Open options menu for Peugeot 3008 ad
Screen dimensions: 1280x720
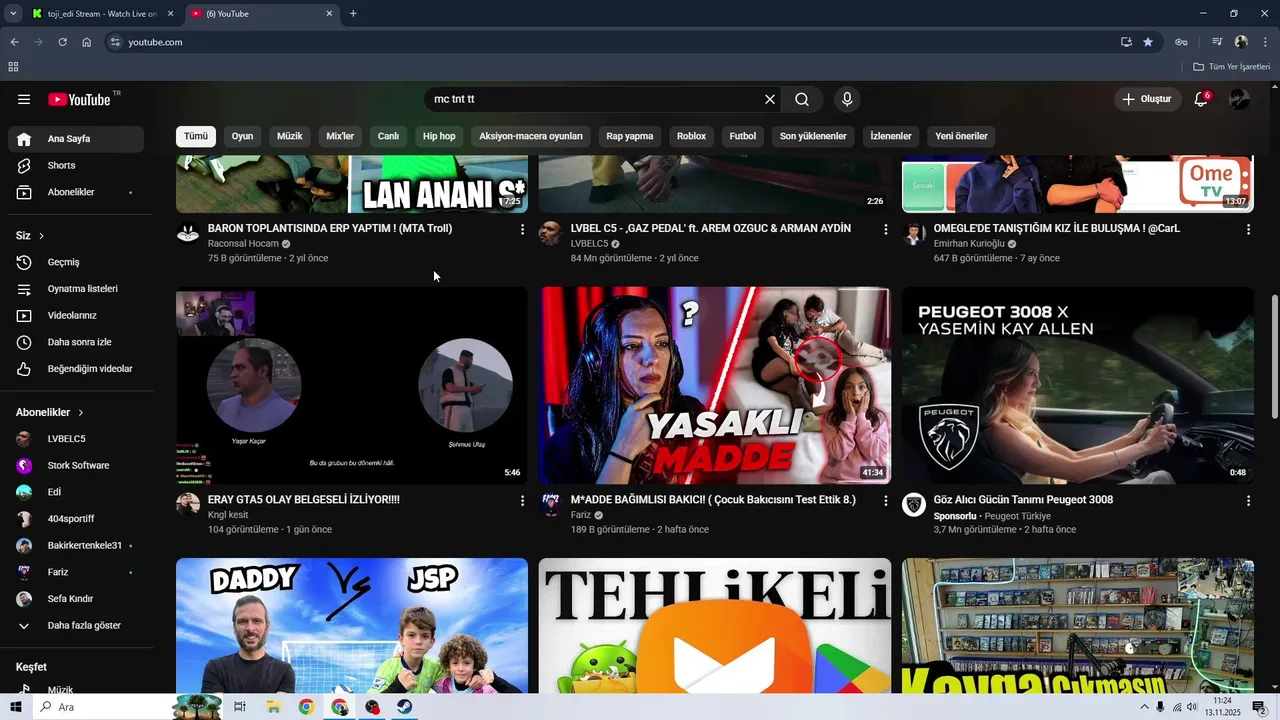click(1248, 500)
